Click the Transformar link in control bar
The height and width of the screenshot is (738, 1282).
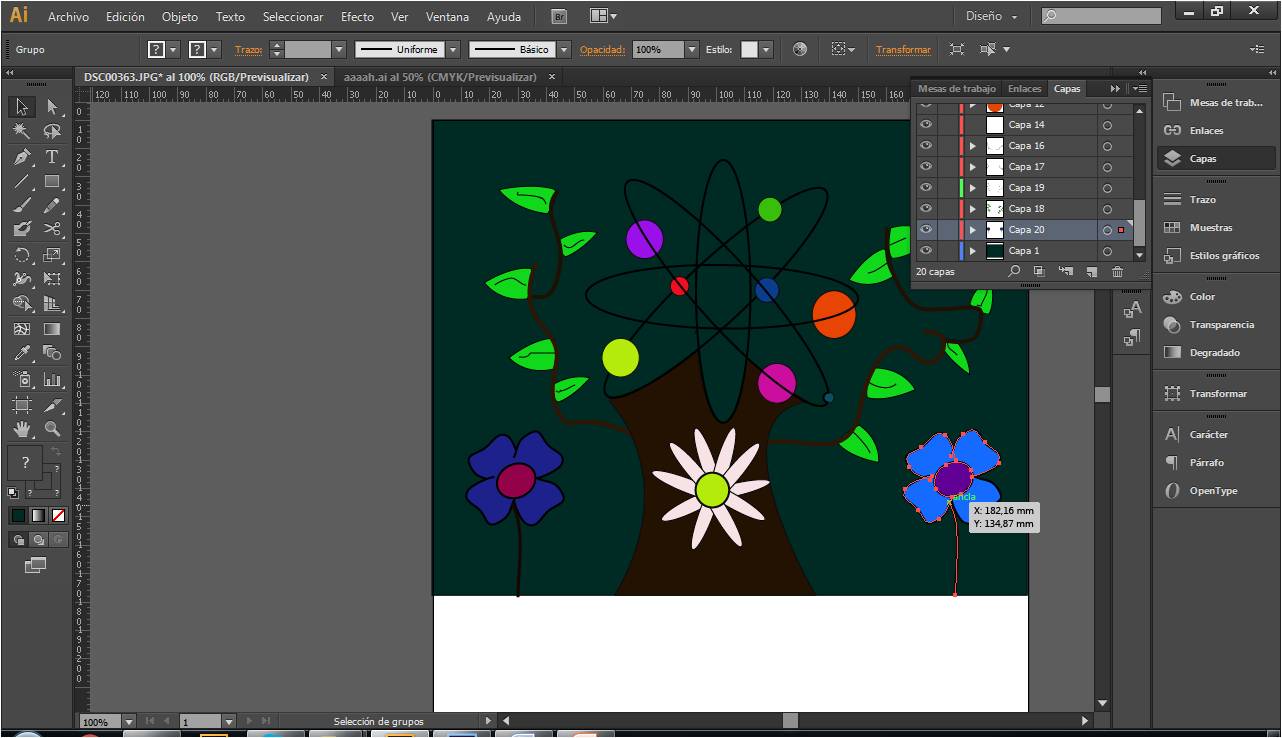[x=903, y=49]
